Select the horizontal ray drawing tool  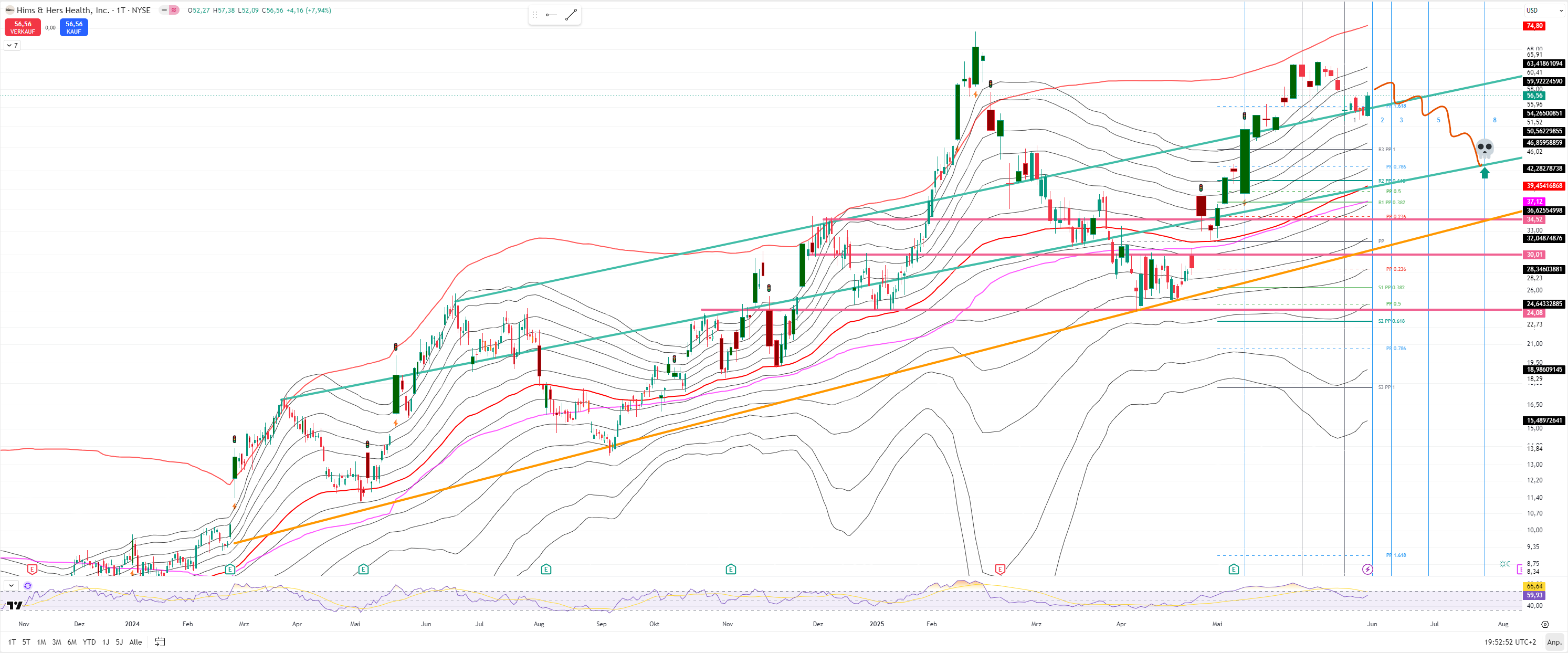click(x=551, y=15)
